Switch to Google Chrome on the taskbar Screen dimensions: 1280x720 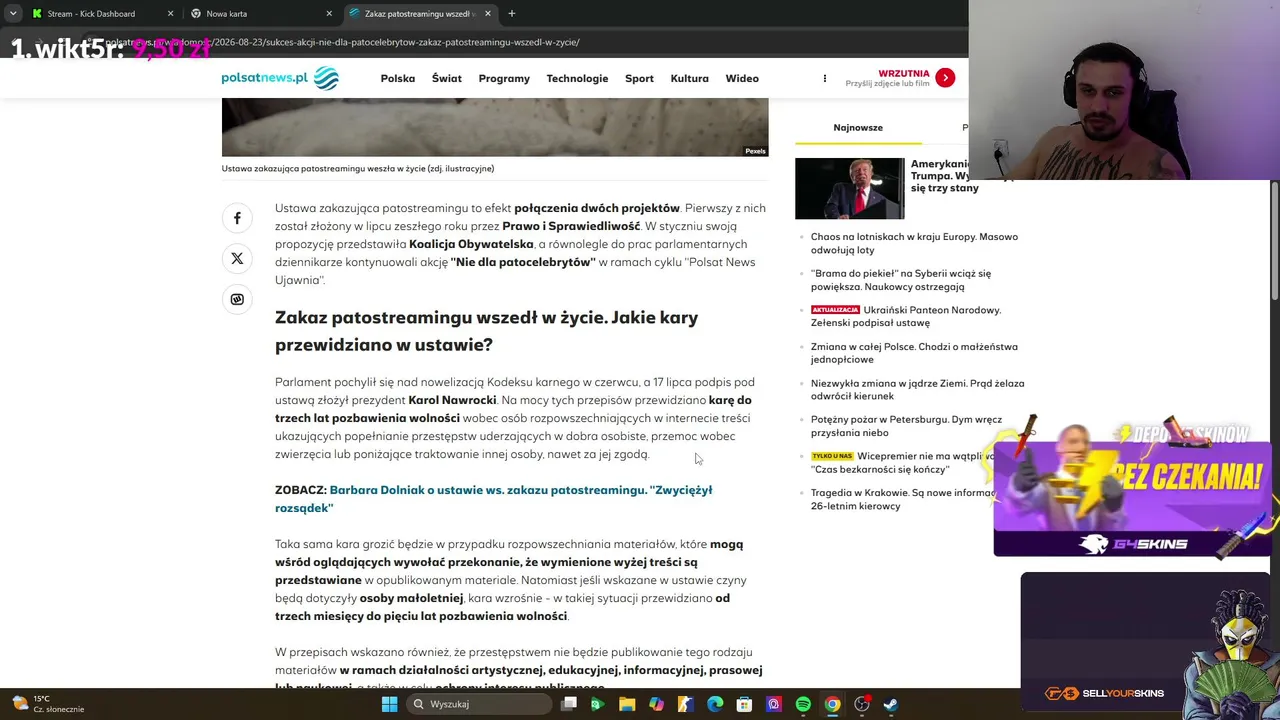(832, 704)
